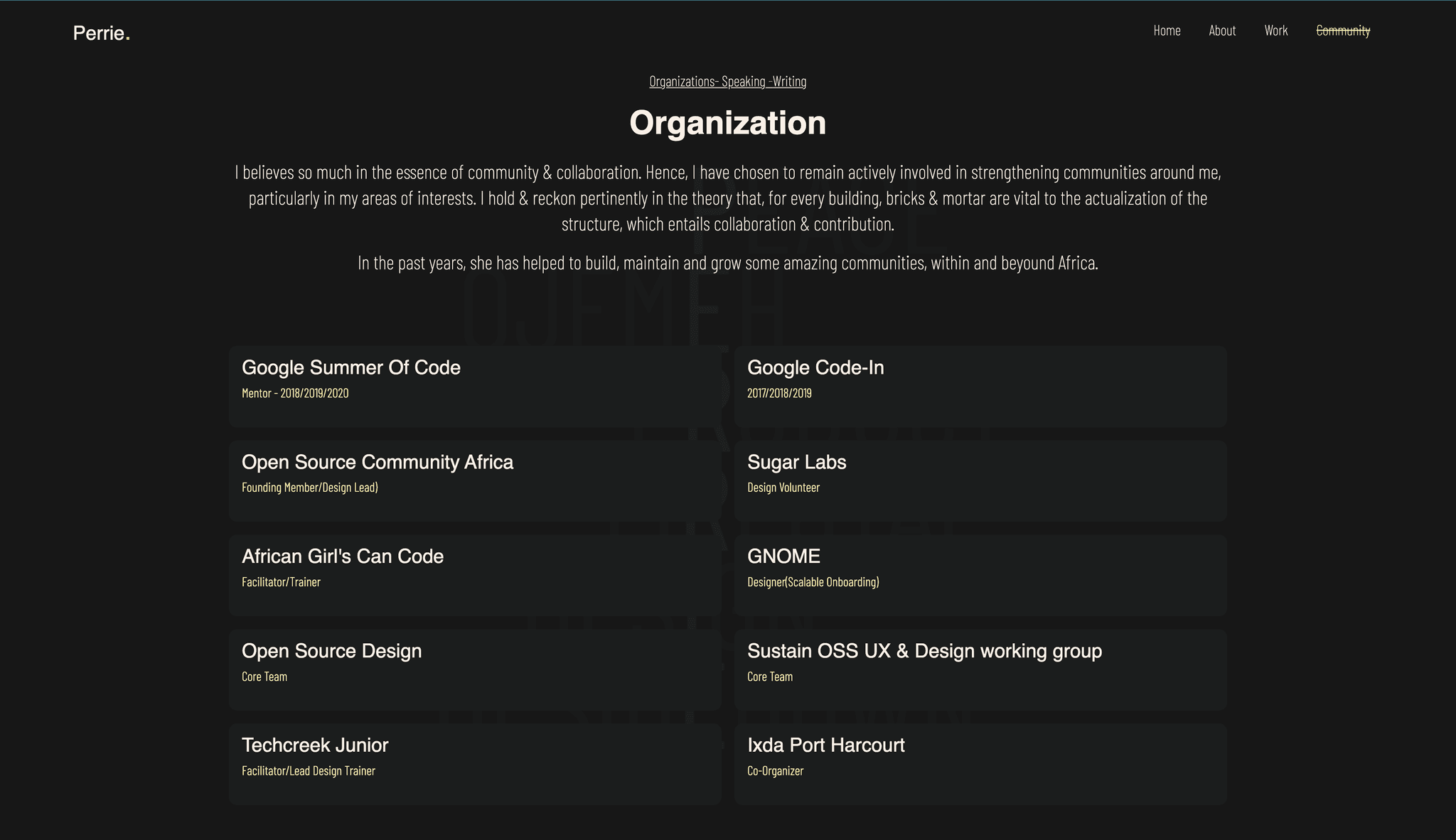1456x840 pixels.
Task: Click the Open Source Community Africa card
Action: 475,481
